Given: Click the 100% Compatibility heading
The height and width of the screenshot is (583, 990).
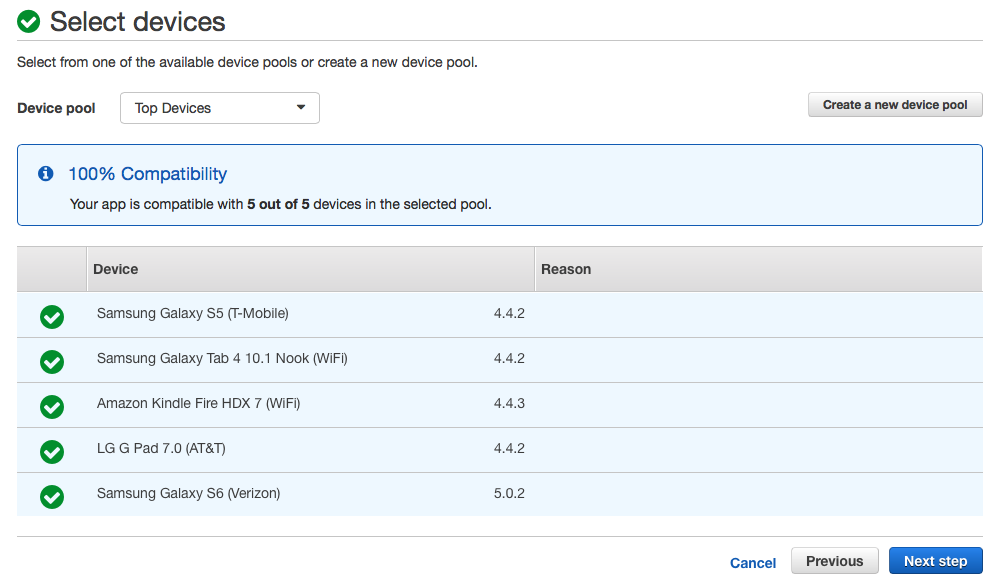Looking at the screenshot, I should tap(147, 174).
